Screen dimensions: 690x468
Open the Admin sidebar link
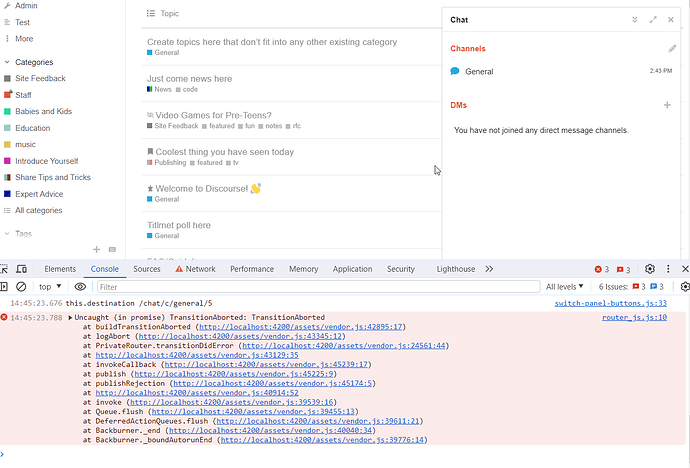coord(26,6)
